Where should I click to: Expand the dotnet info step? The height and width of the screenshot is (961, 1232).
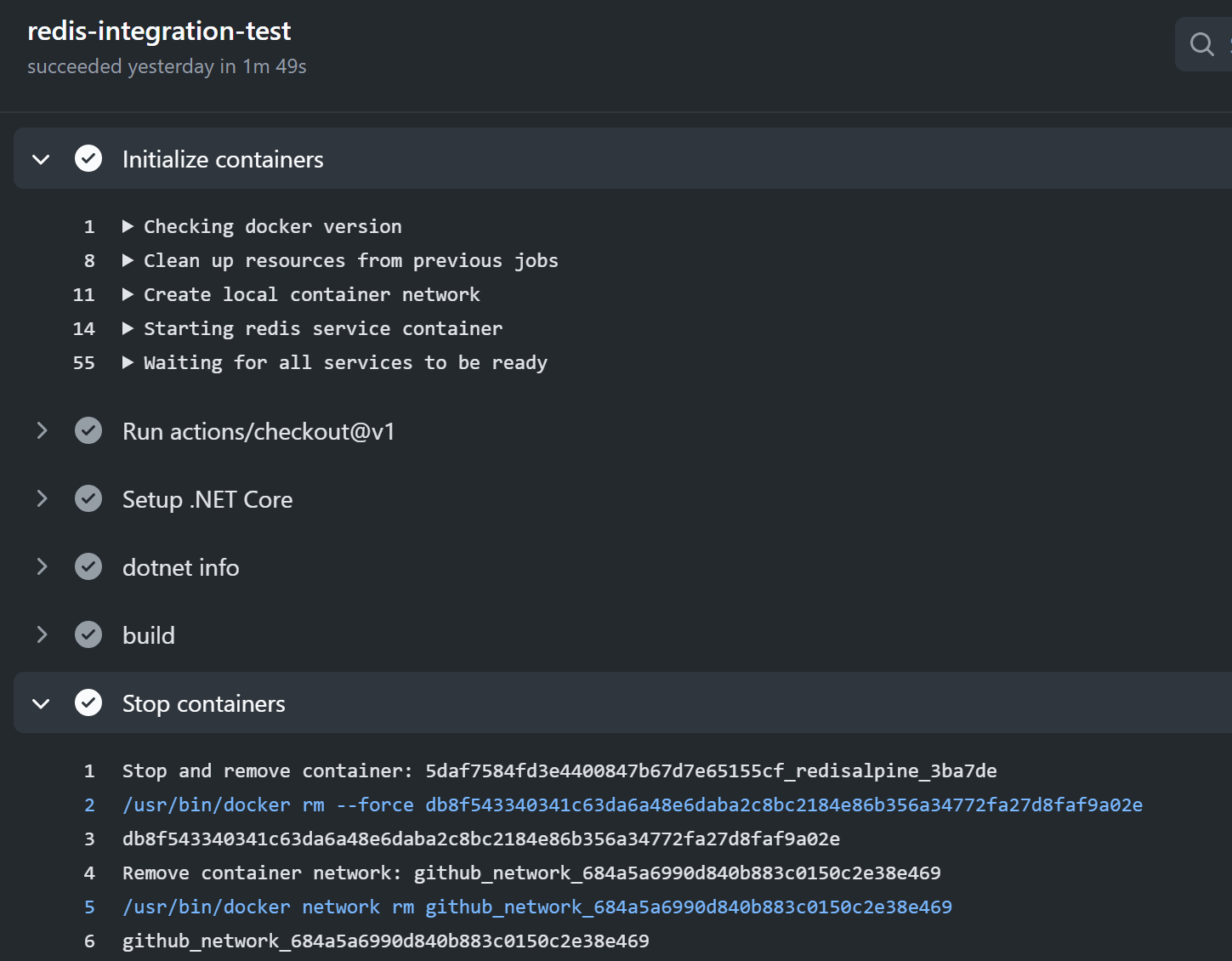pos(41,567)
